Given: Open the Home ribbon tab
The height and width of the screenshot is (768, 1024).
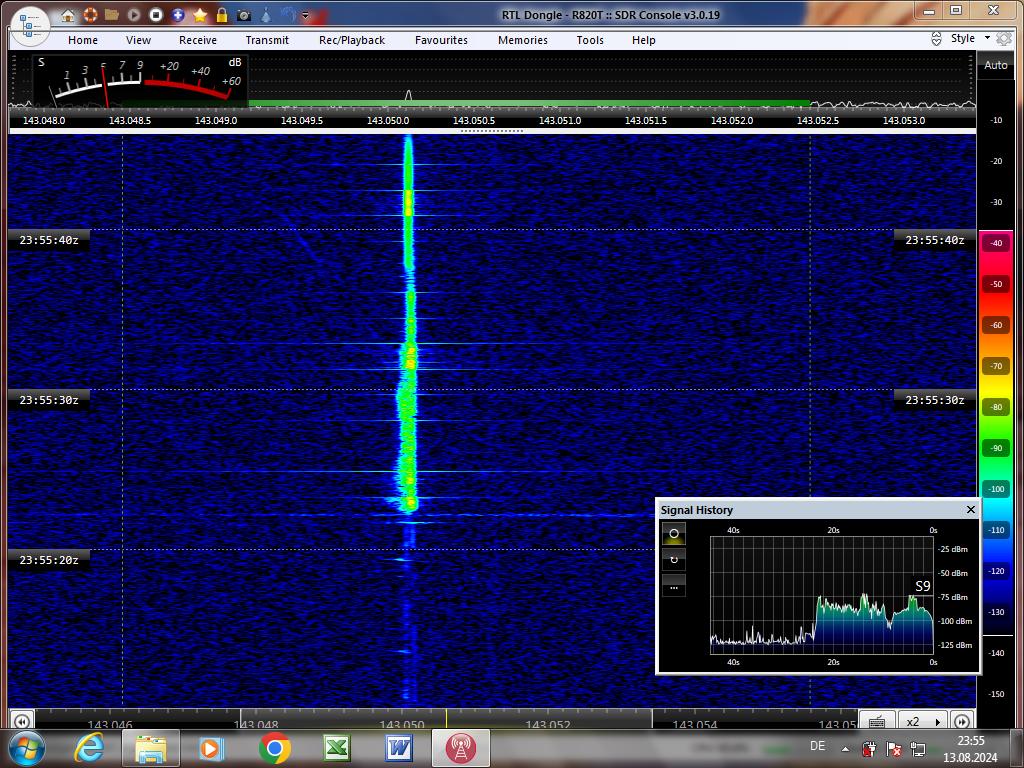Looking at the screenshot, I should [83, 40].
